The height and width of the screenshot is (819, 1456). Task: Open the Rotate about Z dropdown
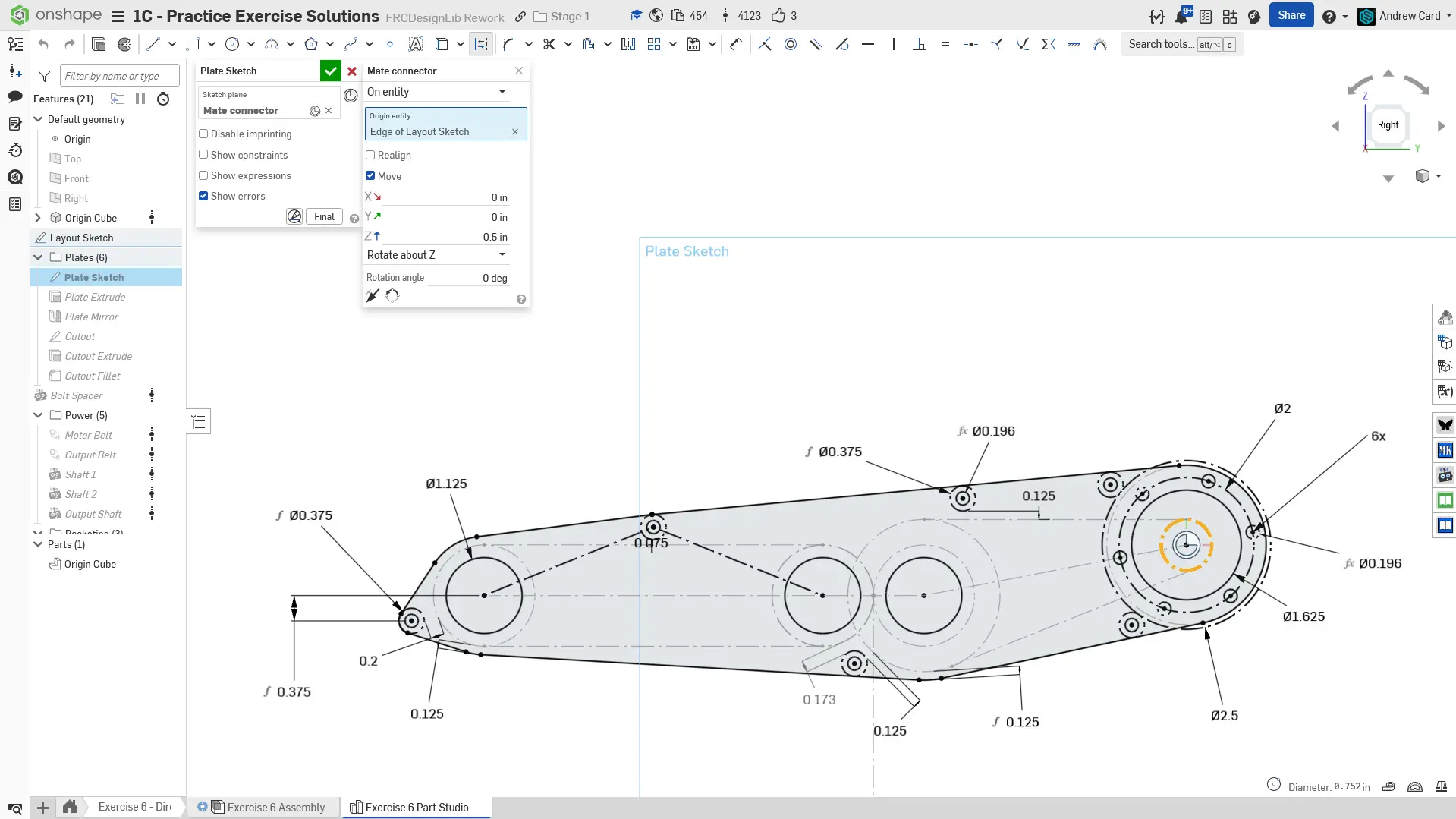coord(436,255)
